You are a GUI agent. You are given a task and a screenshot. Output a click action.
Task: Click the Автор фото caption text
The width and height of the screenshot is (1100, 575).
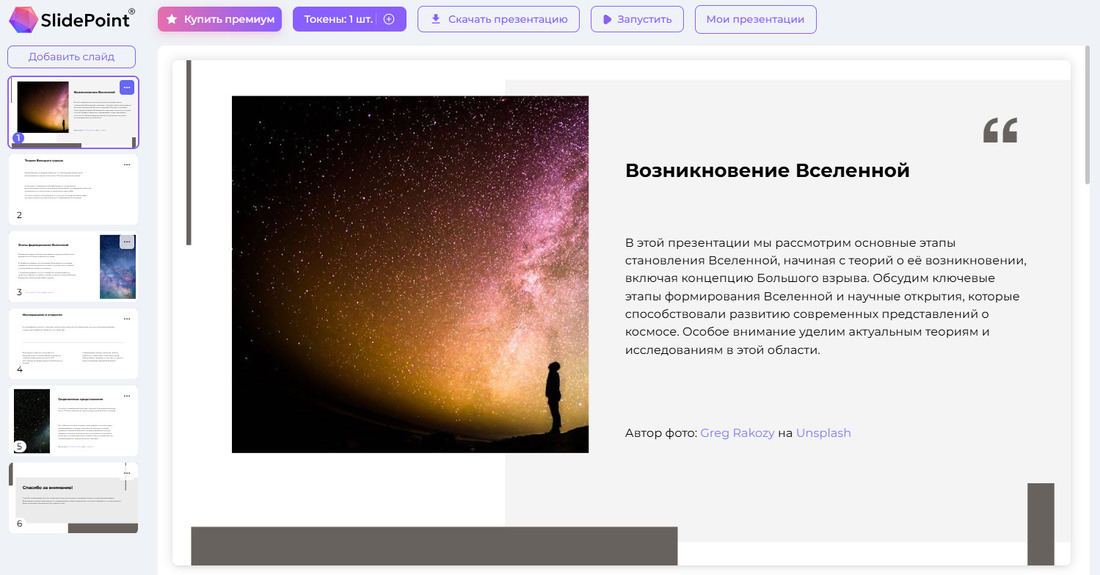click(x=738, y=433)
